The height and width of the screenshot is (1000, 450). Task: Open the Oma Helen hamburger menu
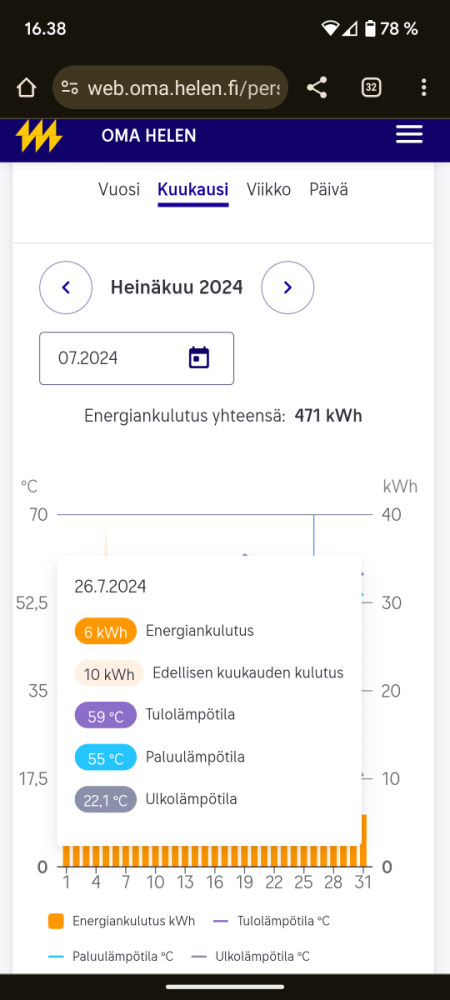click(x=409, y=135)
